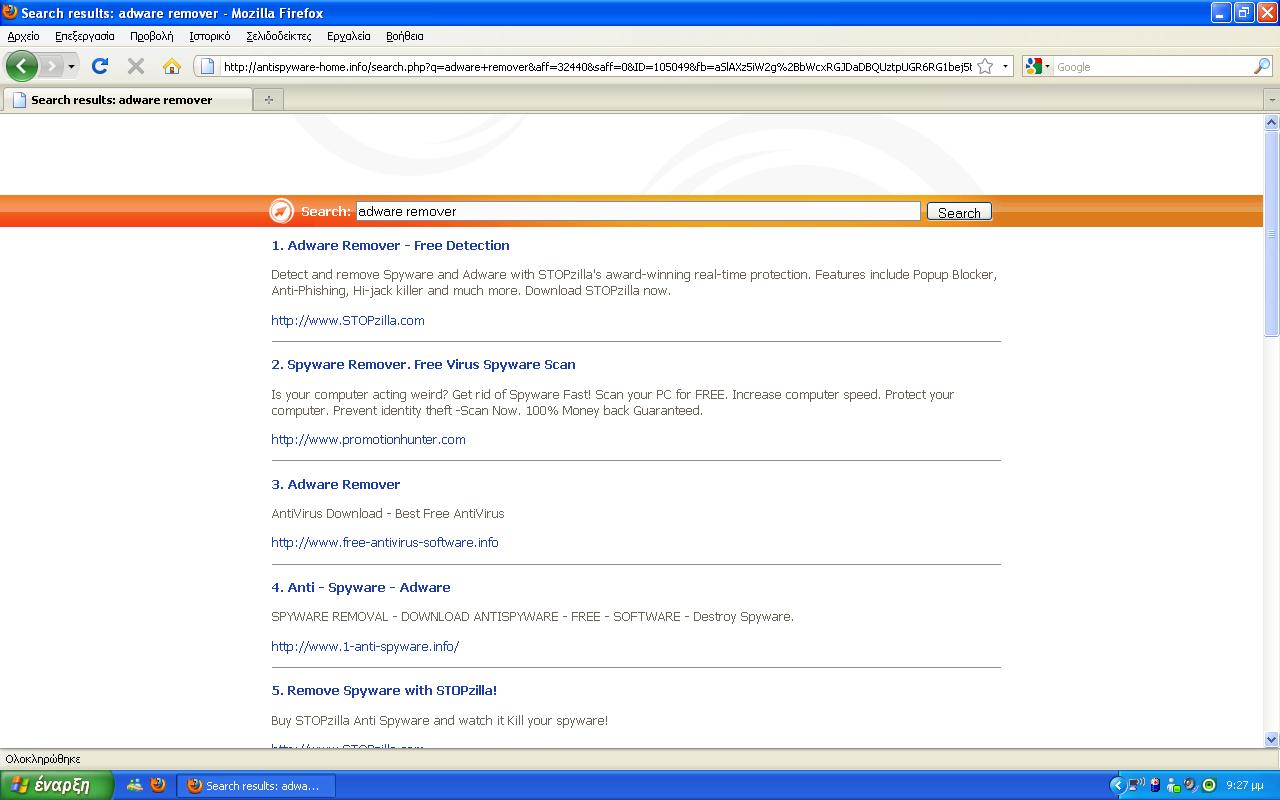Viewport: 1280px width, 800px height.
Task: Open '3. Adware Remover' result
Action: coord(335,484)
